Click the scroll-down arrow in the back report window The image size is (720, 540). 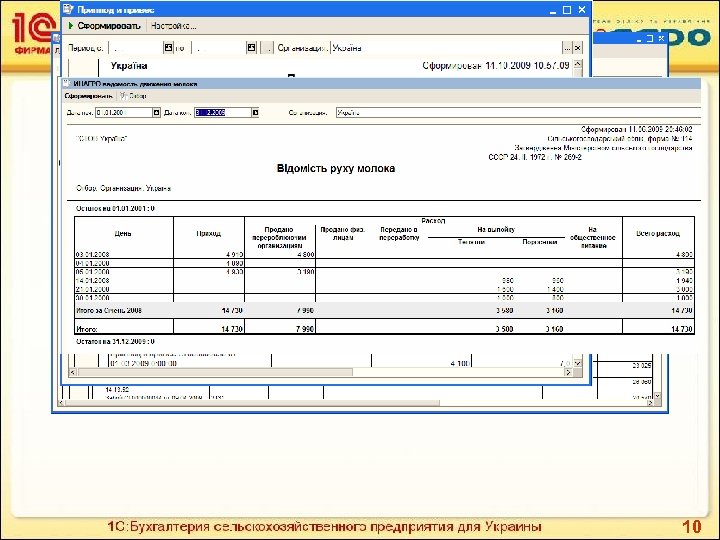(x=578, y=363)
